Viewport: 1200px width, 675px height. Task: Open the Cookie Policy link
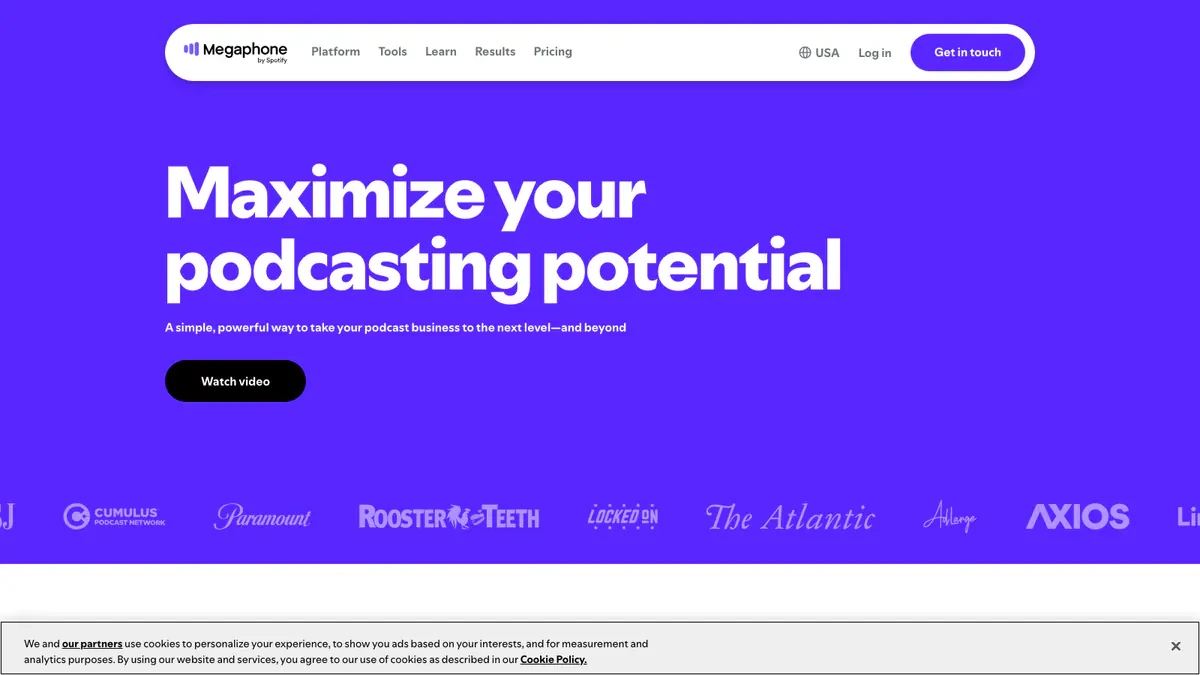553,660
